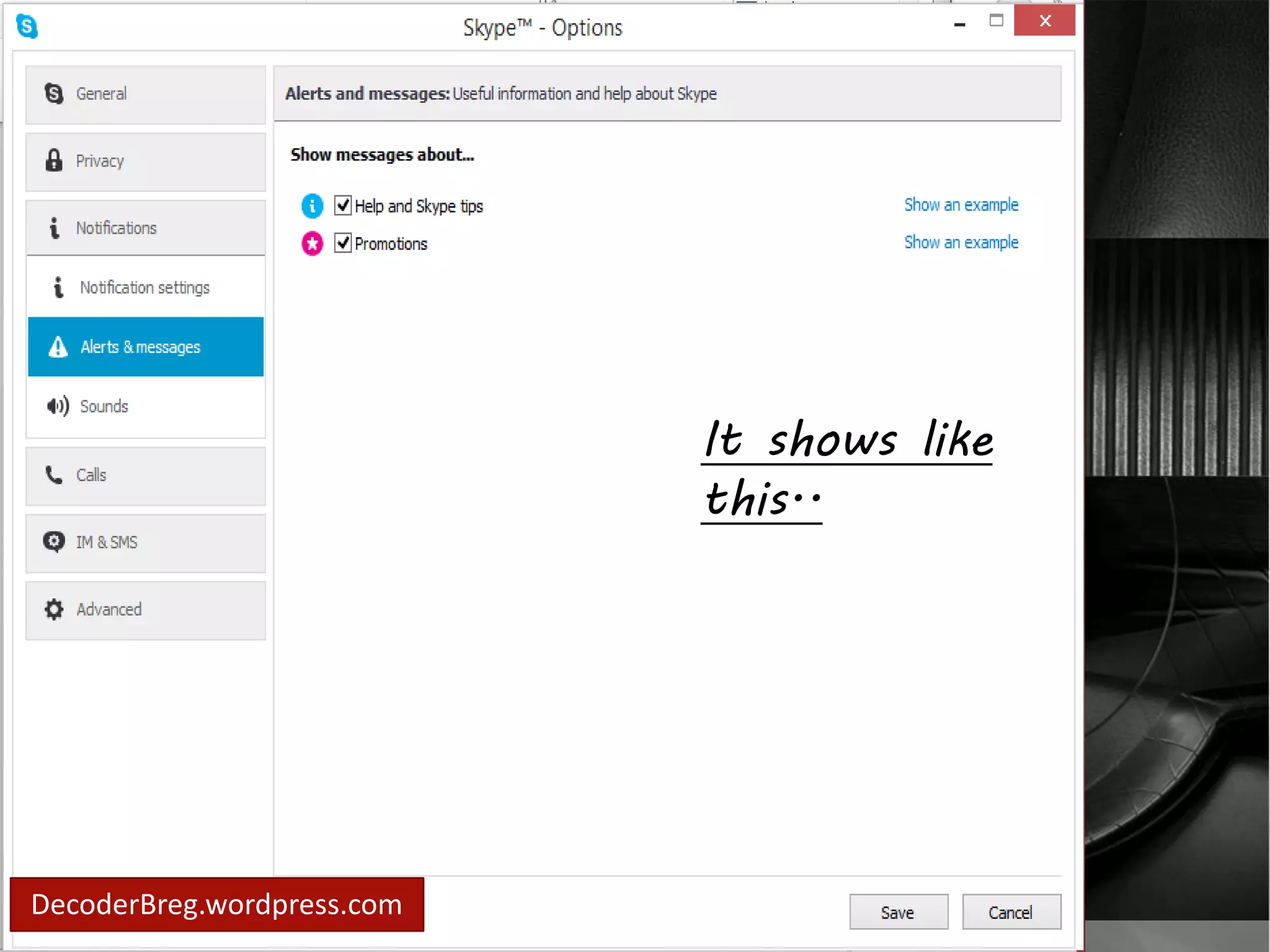Maximize the Skype Options window
The height and width of the screenshot is (952, 1270).
pyautogui.click(x=997, y=20)
